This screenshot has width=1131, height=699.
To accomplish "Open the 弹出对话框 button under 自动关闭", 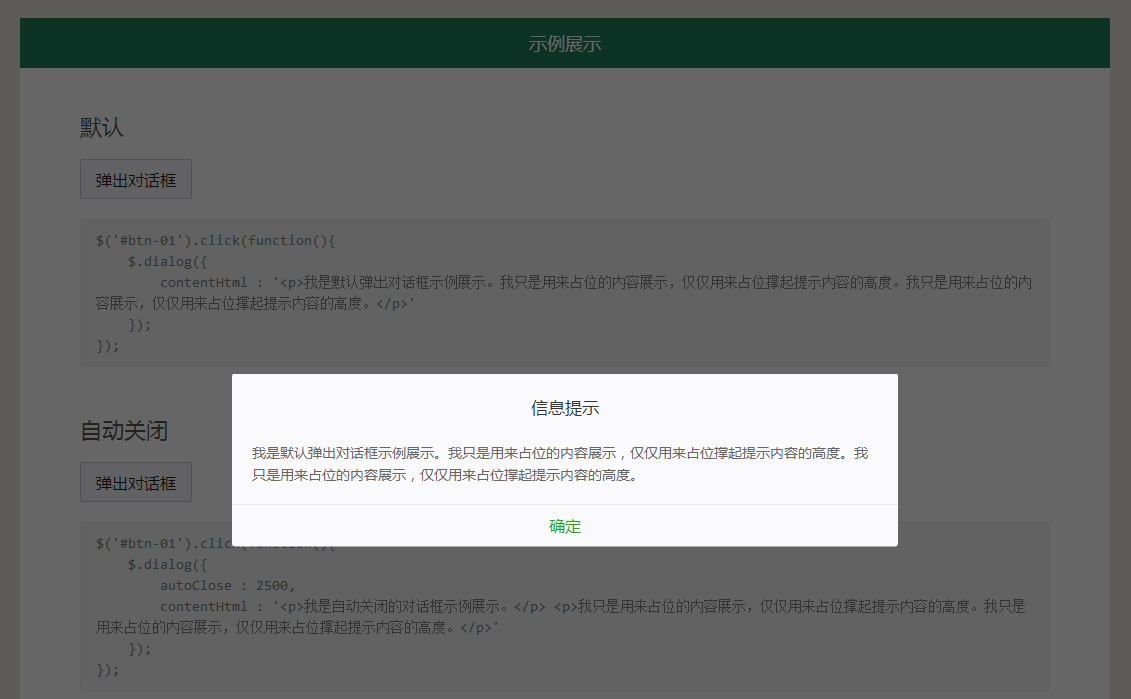I will tap(136, 483).
